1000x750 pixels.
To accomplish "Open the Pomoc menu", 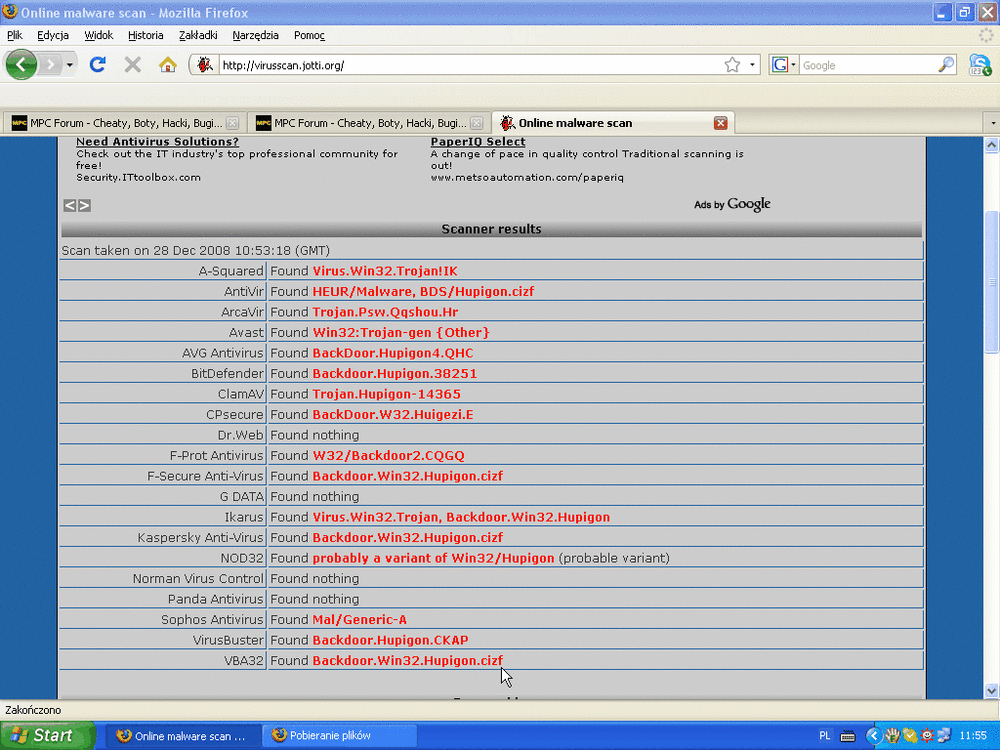I will click(x=309, y=35).
